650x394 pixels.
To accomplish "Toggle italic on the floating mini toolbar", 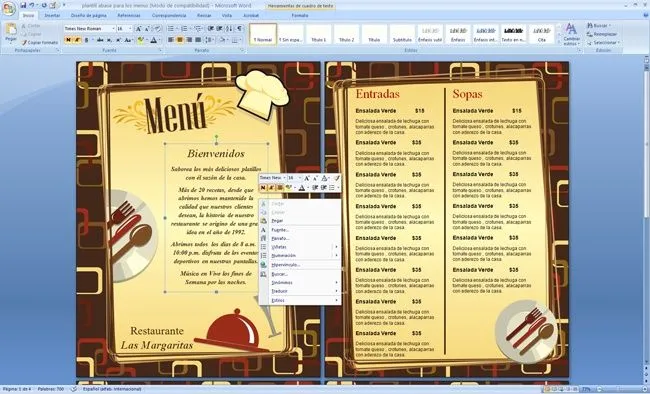I will pos(272,188).
